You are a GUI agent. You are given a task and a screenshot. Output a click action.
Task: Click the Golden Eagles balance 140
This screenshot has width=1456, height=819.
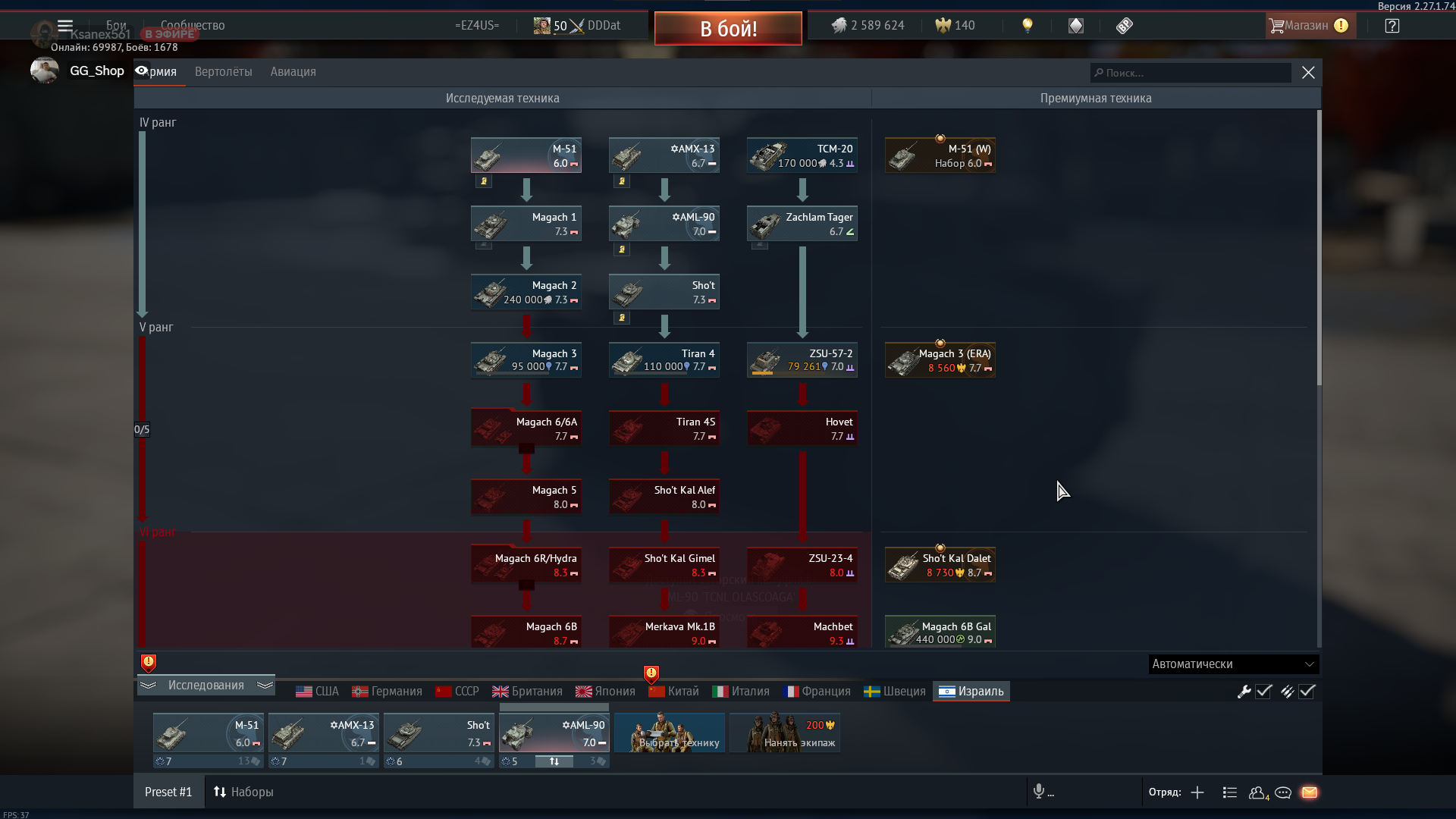(x=955, y=25)
